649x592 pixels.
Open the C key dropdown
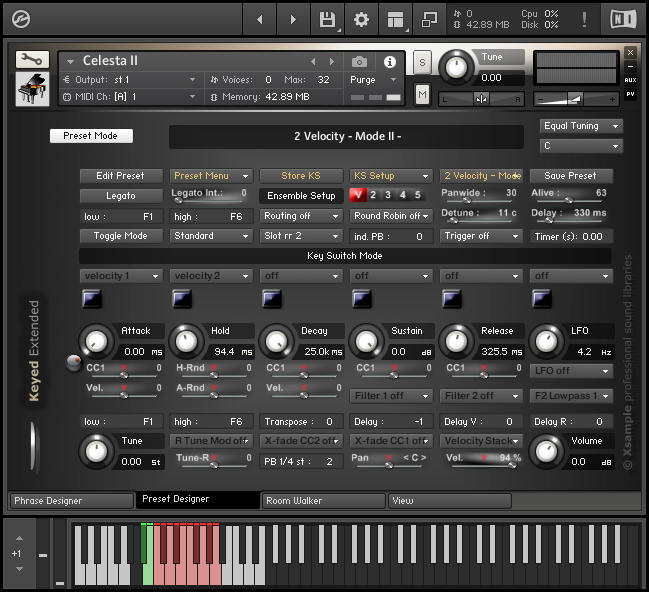581,146
